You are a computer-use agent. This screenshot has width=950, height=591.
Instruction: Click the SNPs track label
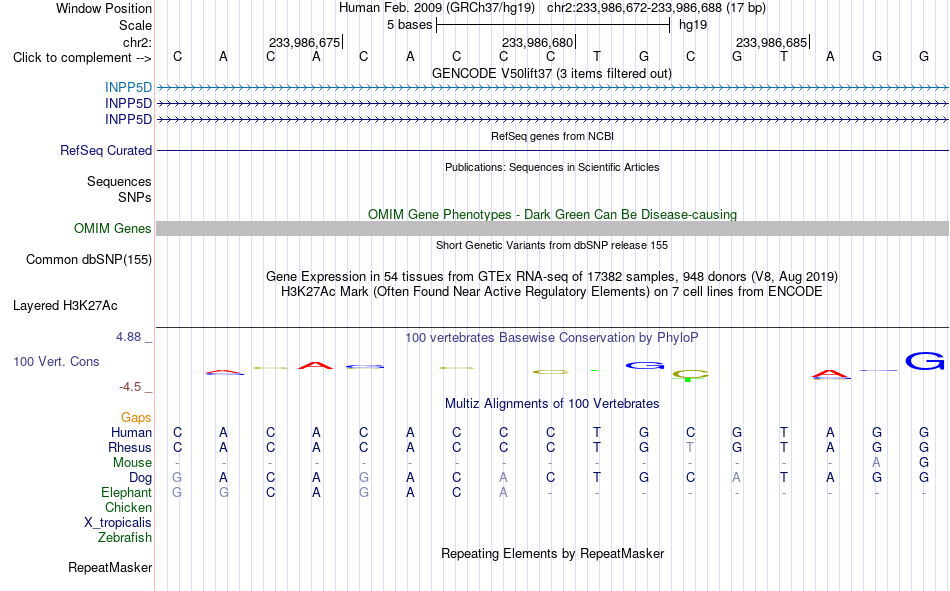point(135,197)
